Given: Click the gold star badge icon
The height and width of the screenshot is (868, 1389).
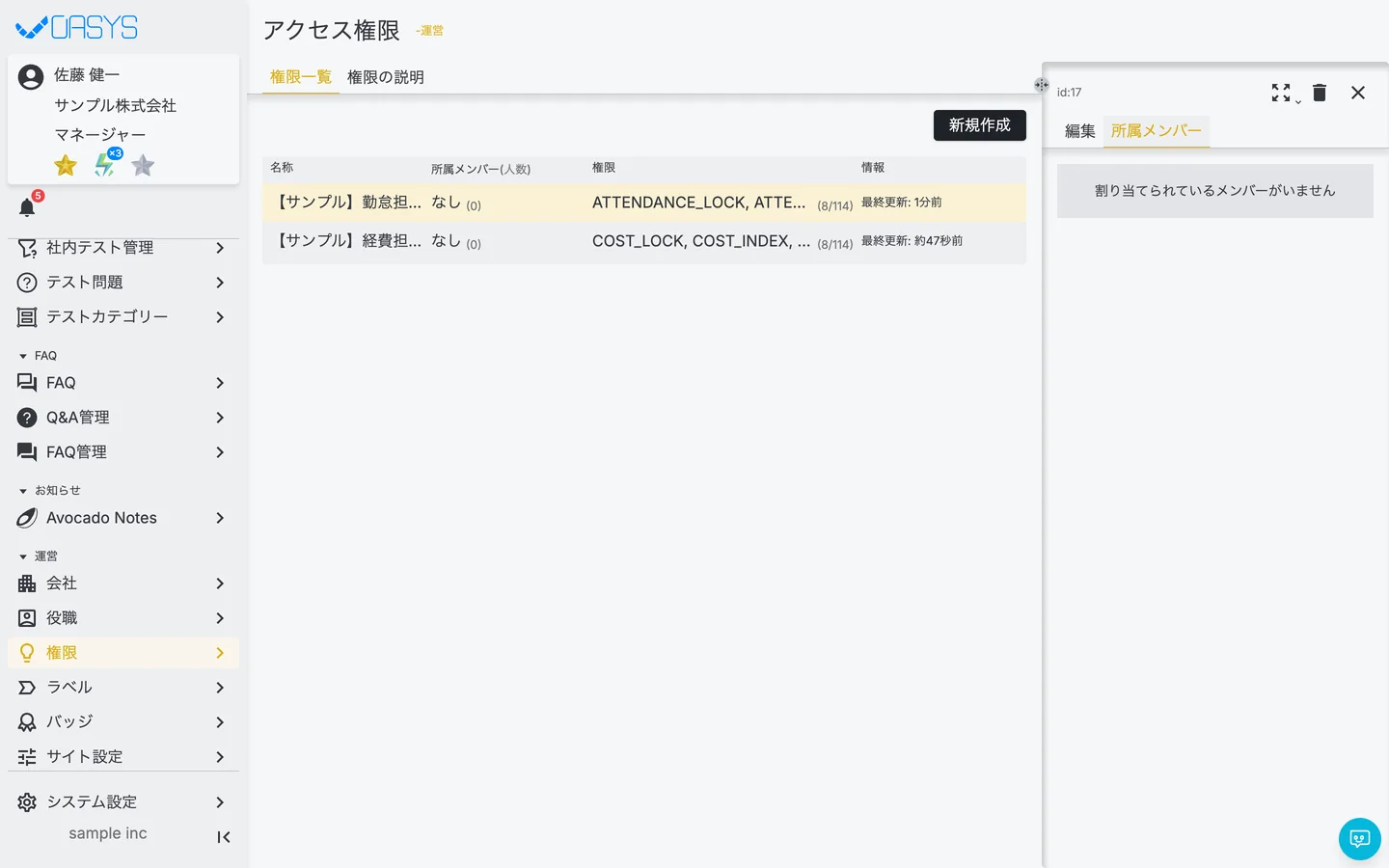Looking at the screenshot, I should click(x=66, y=165).
